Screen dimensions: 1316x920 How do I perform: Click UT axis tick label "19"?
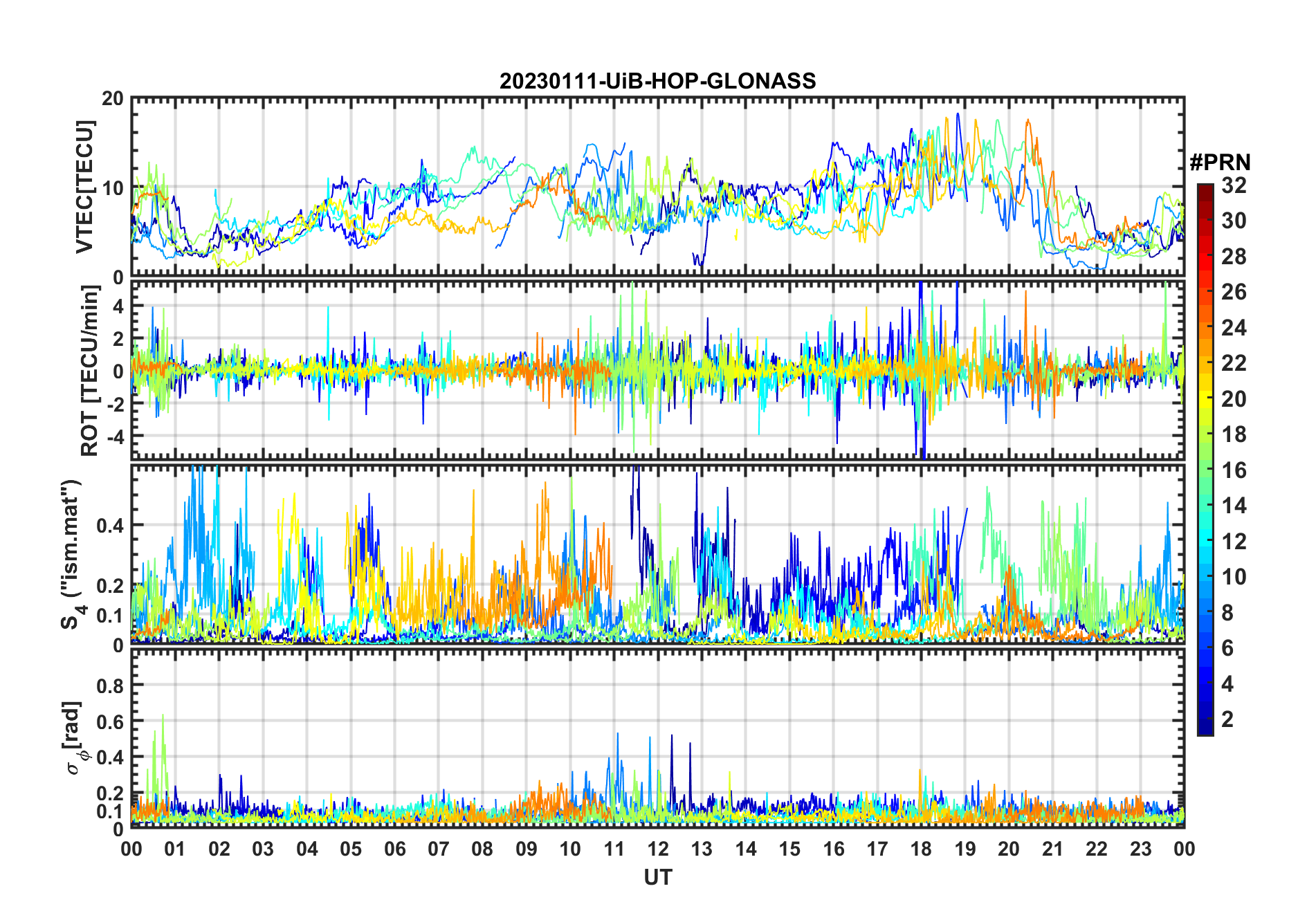(965, 849)
